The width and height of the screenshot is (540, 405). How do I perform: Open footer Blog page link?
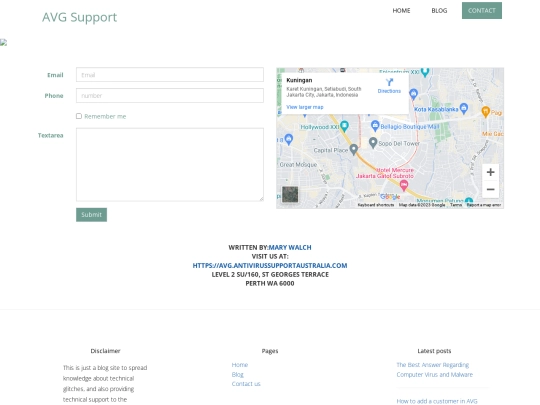(238, 374)
